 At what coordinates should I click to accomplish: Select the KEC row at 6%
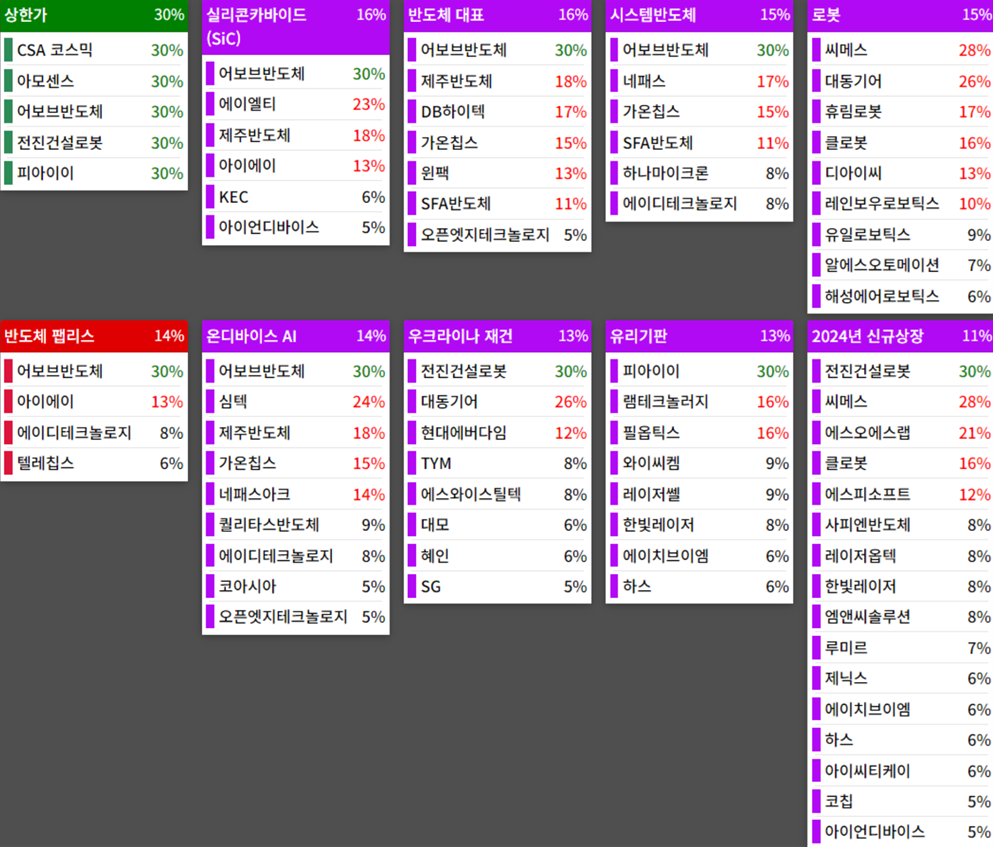pyautogui.click(x=296, y=197)
